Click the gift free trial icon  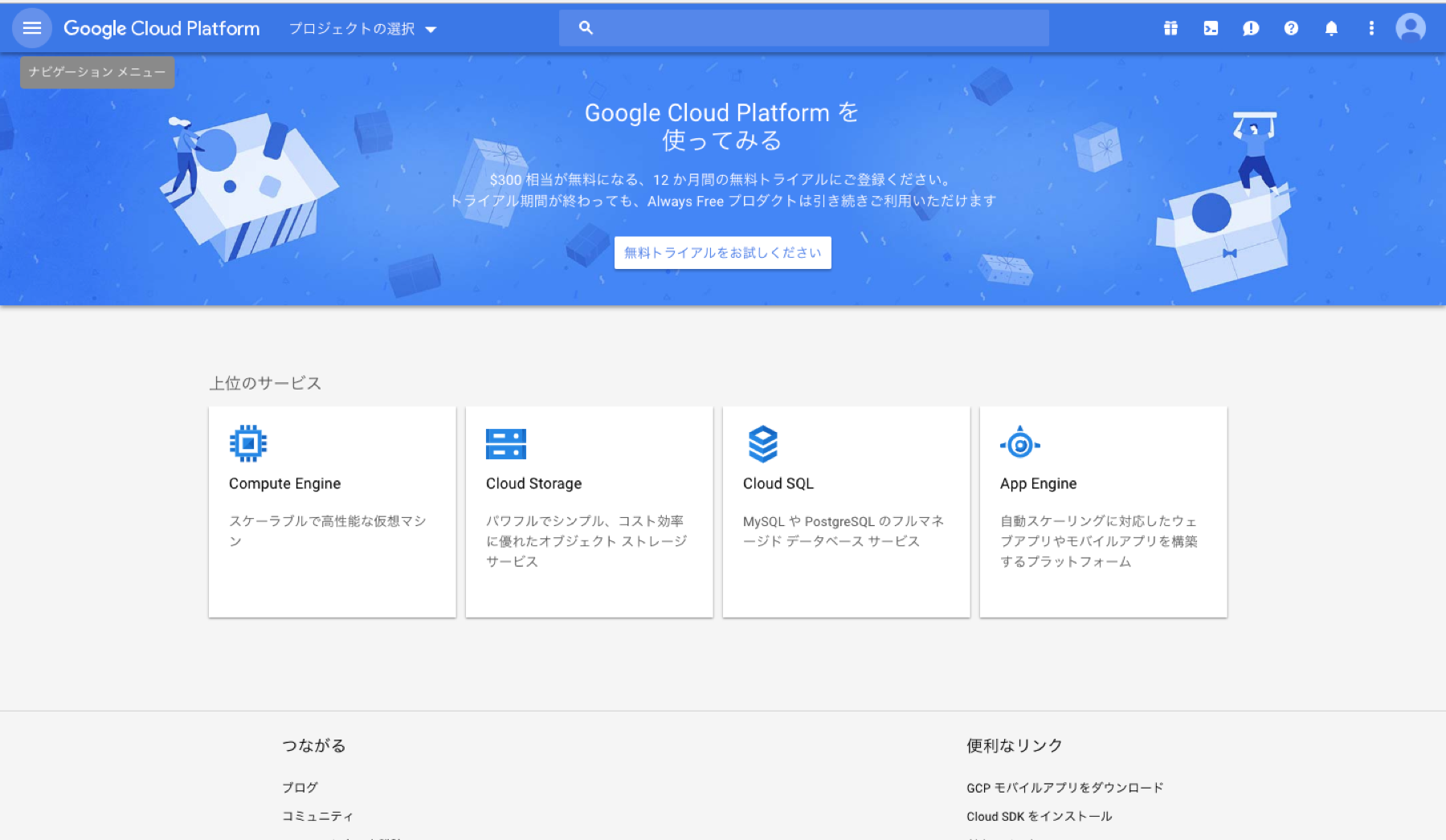coord(1170,28)
